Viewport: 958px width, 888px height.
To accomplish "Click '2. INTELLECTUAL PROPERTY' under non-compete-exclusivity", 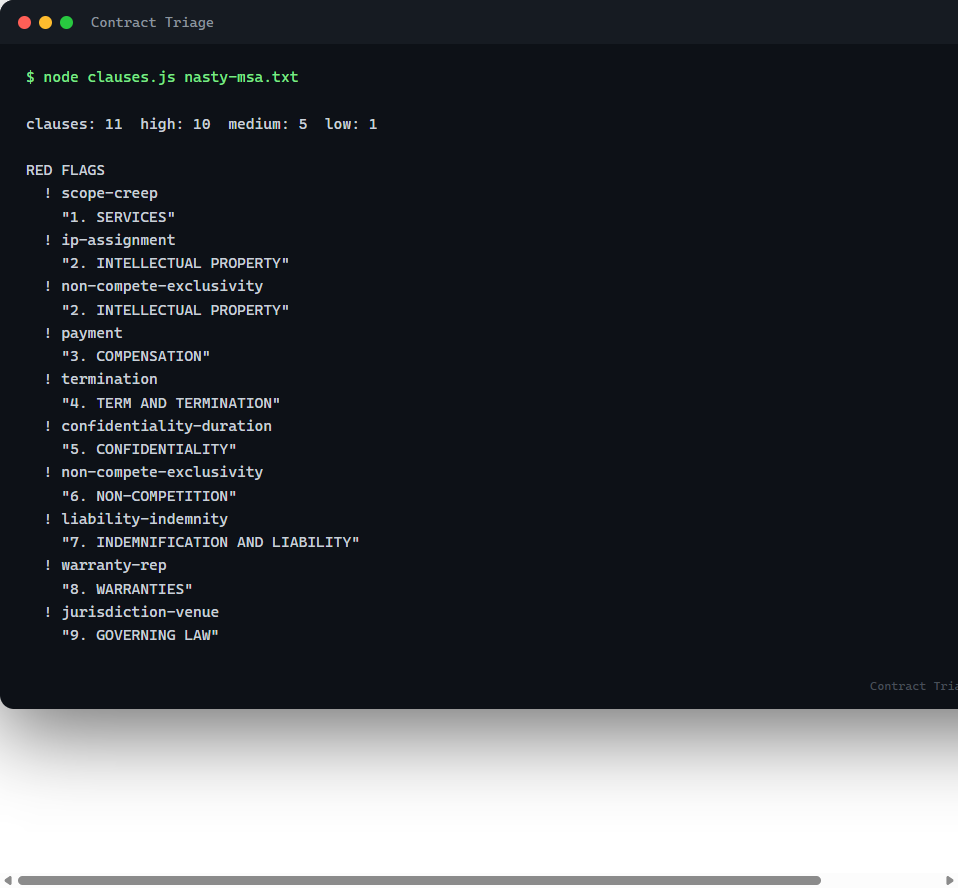I will pyautogui.click(x=175, y=310).
